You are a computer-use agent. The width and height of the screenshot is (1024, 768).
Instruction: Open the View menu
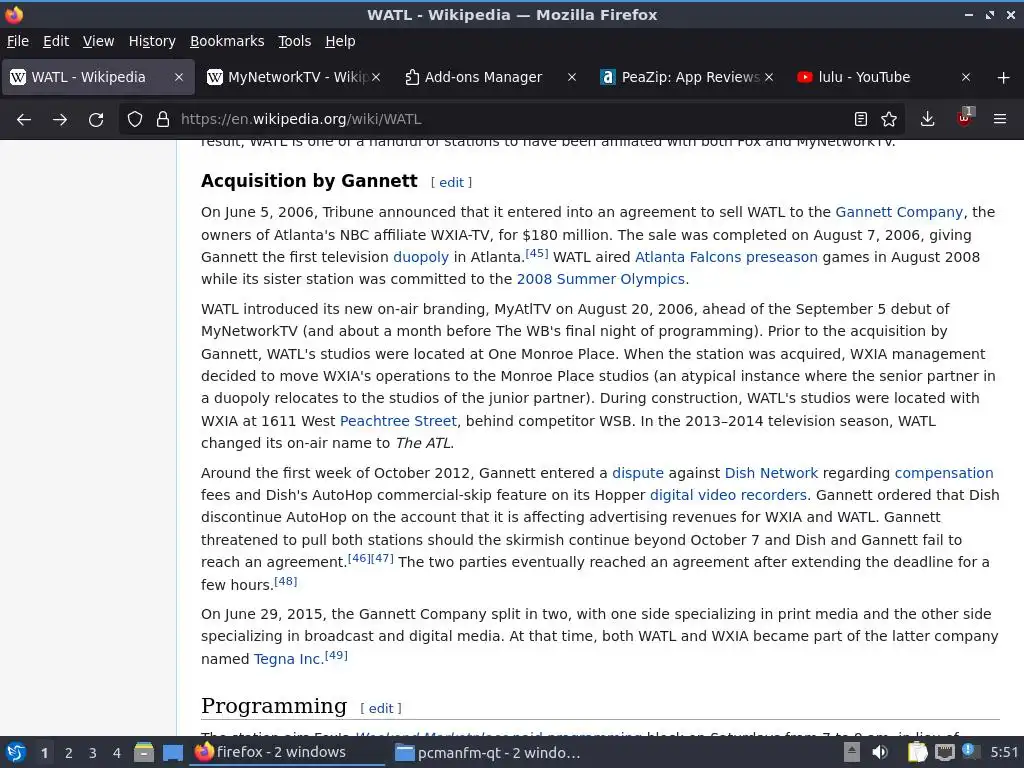98,41
